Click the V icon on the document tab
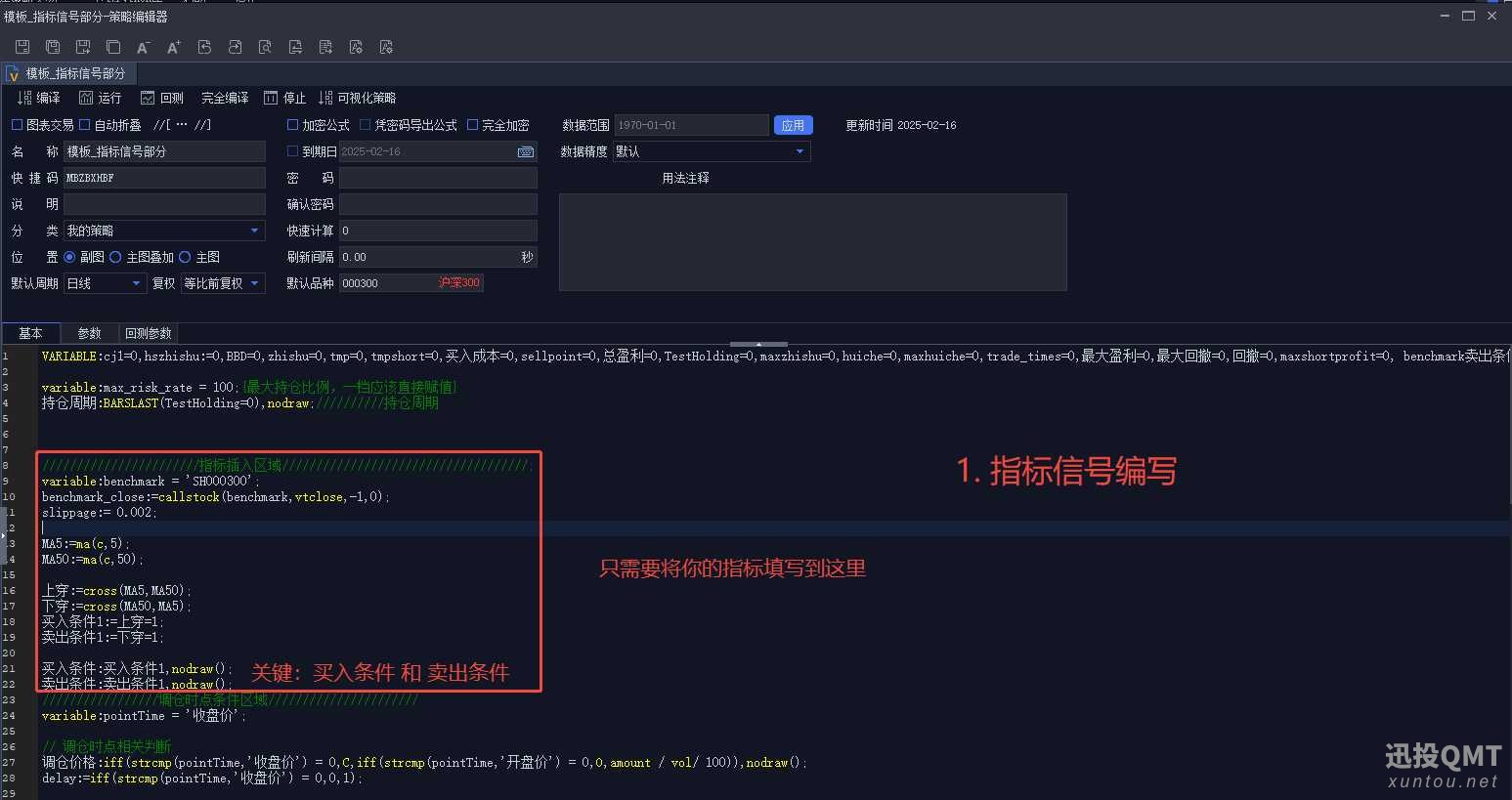The height and width of the screenshot is (800, 1512). [x=13, y=74]
